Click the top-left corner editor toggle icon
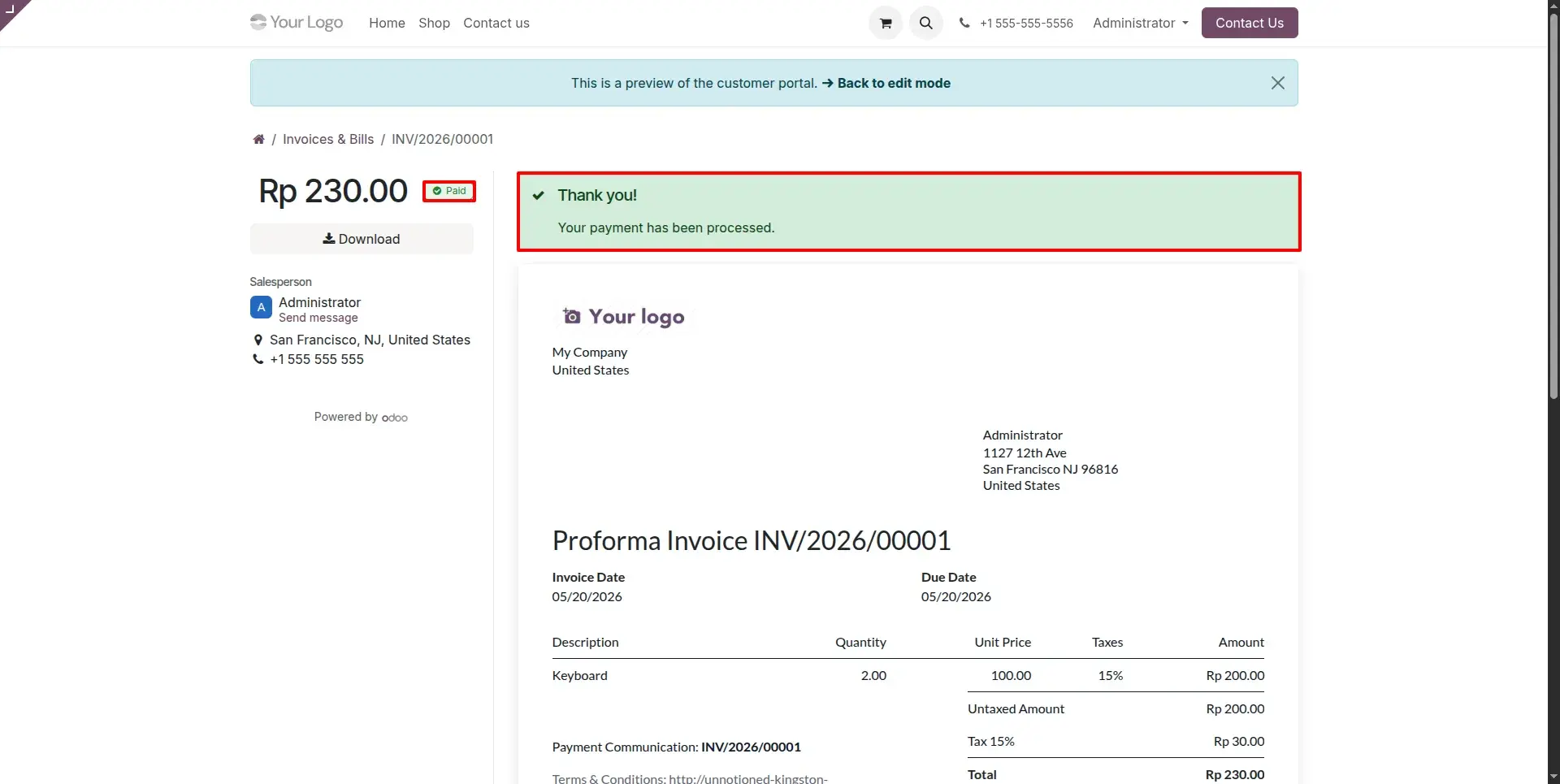This screenshot has width=1560, height=784. [11, 10]
